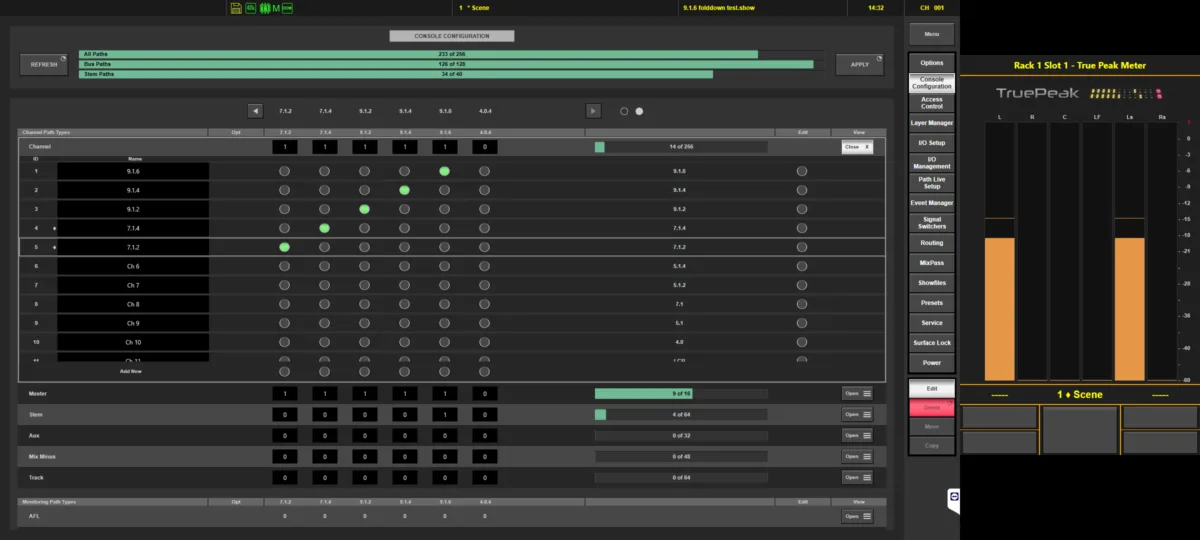Select first page indicator dot

624,111
